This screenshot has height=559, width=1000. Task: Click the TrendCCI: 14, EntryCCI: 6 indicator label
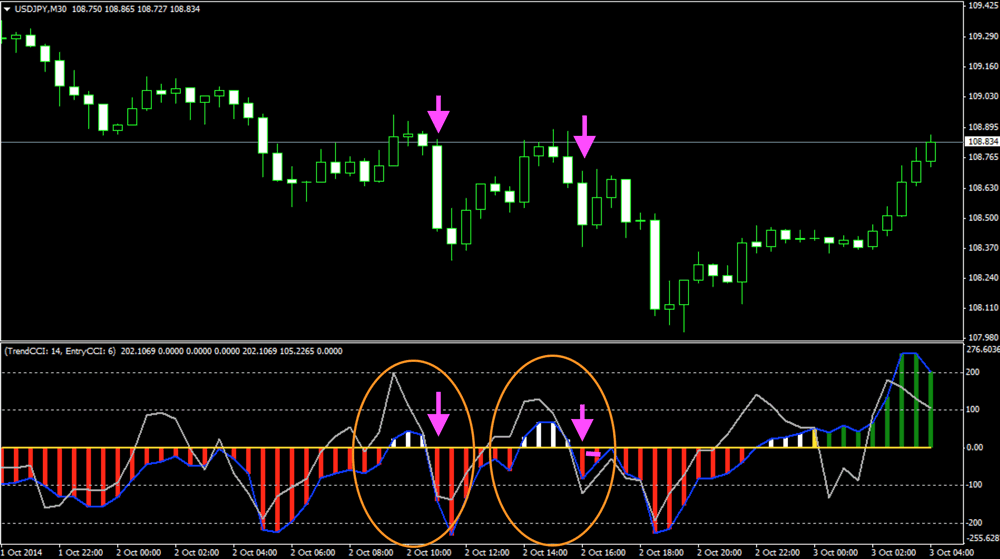click(60, 351)
